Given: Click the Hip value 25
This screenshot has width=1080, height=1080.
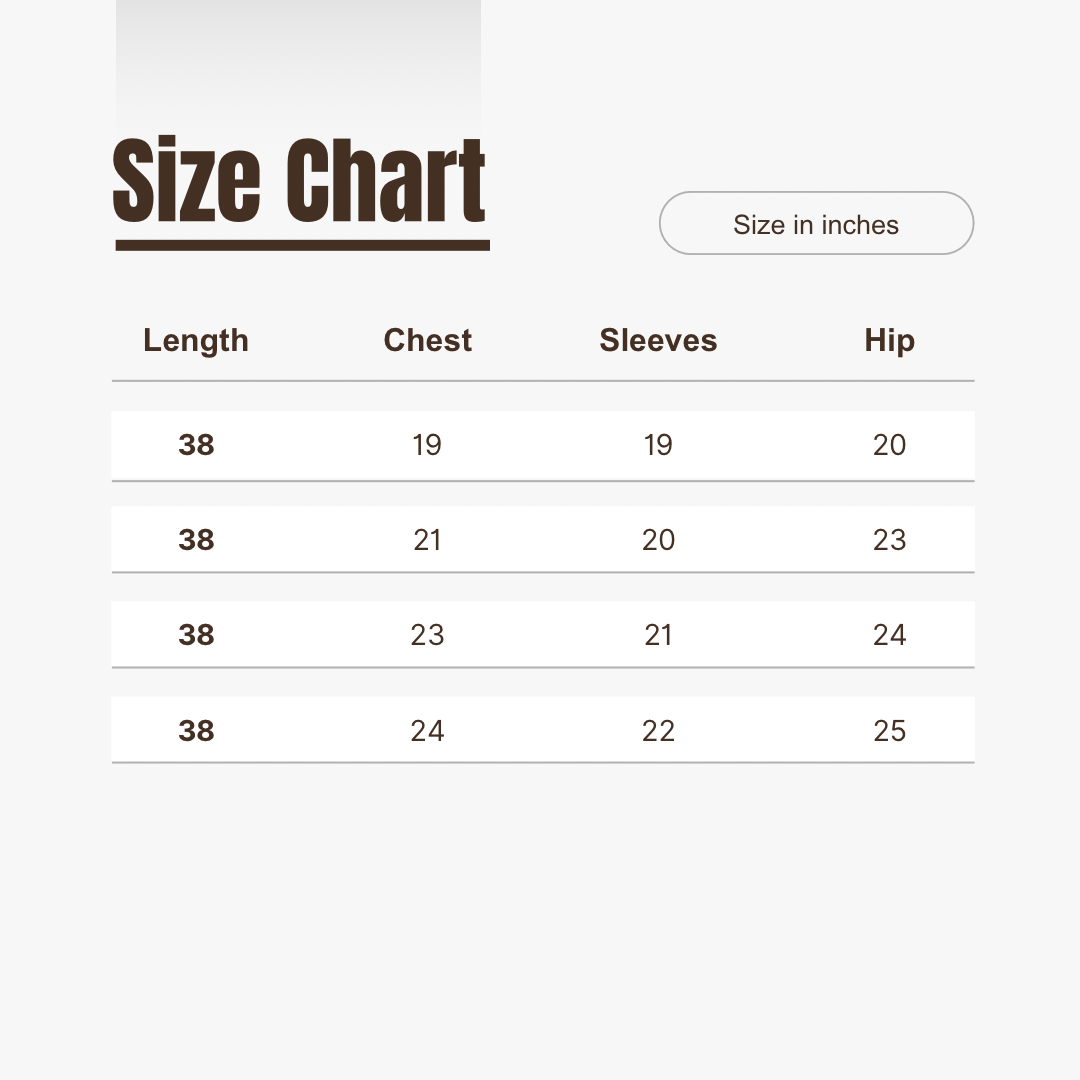Looking at the screenshot, I should click(889, 731).
